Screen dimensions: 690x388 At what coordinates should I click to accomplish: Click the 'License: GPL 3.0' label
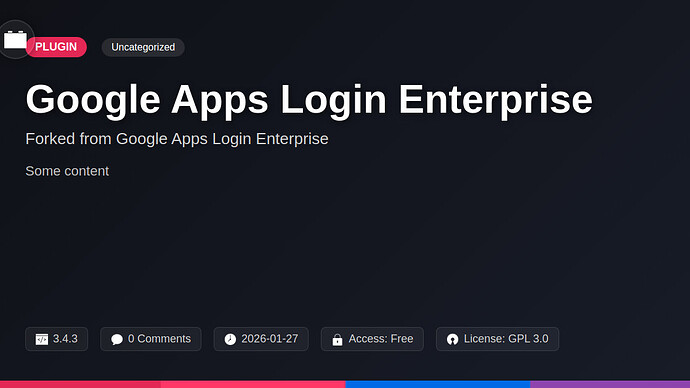[x=506, y=339]
